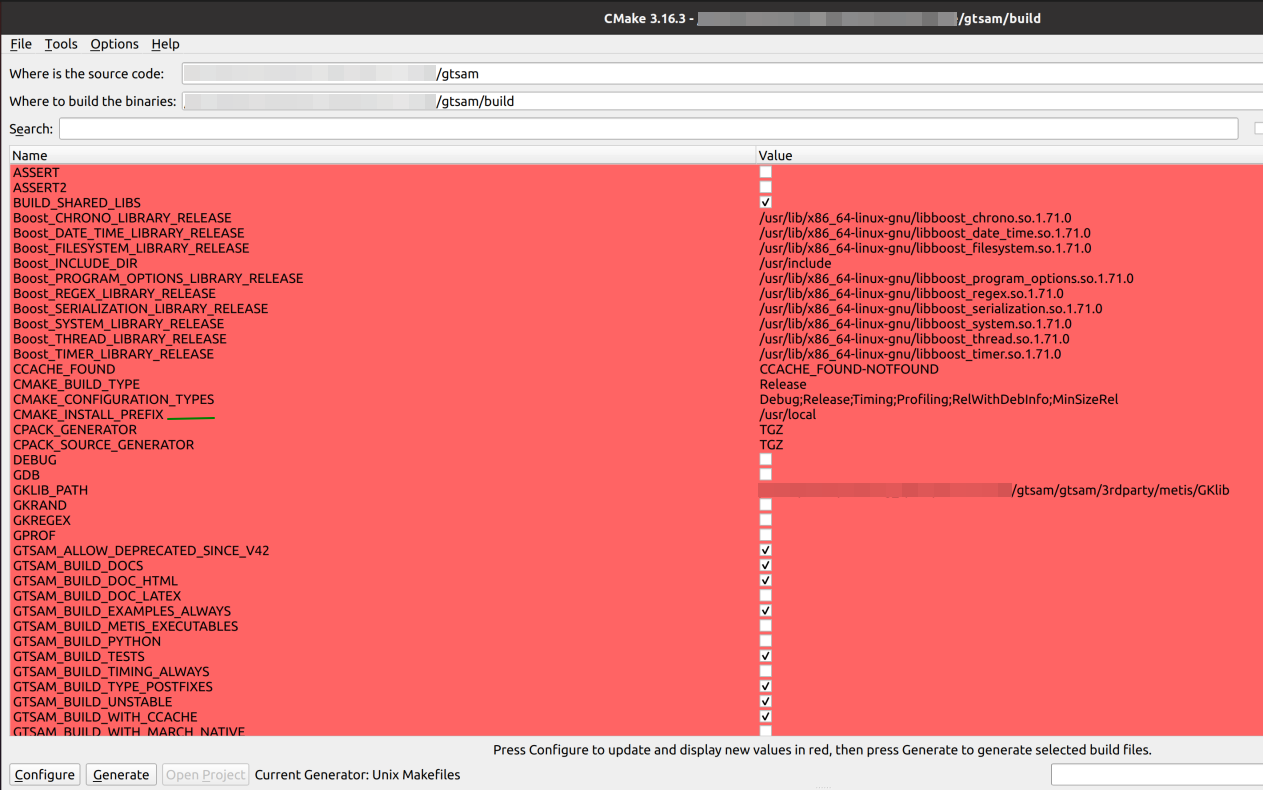The width and height of the screenshot is (1263, 790).
Task: Click the disabled Open Project button
Action: point(205,774)
